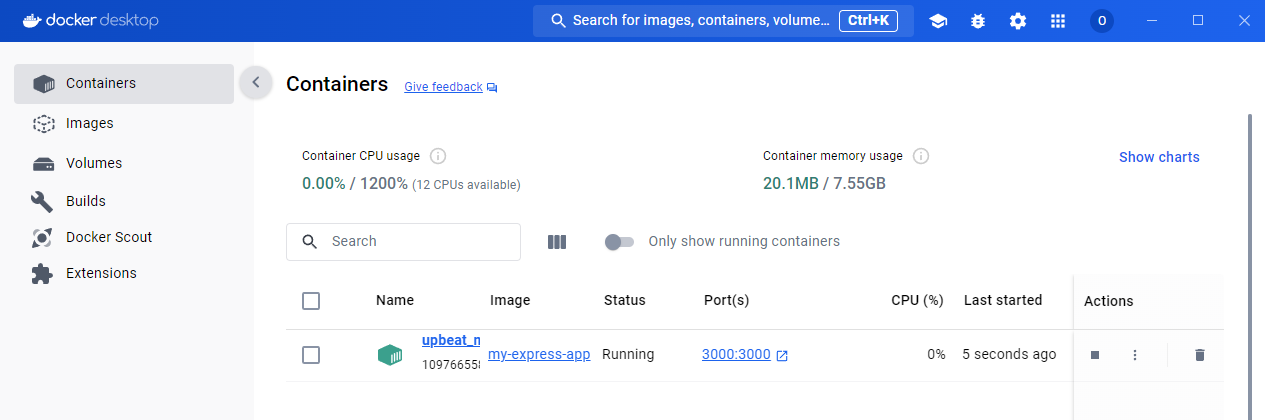
Task: Maximize the Docker Desktop window
Action: (x=1198, y=21)
